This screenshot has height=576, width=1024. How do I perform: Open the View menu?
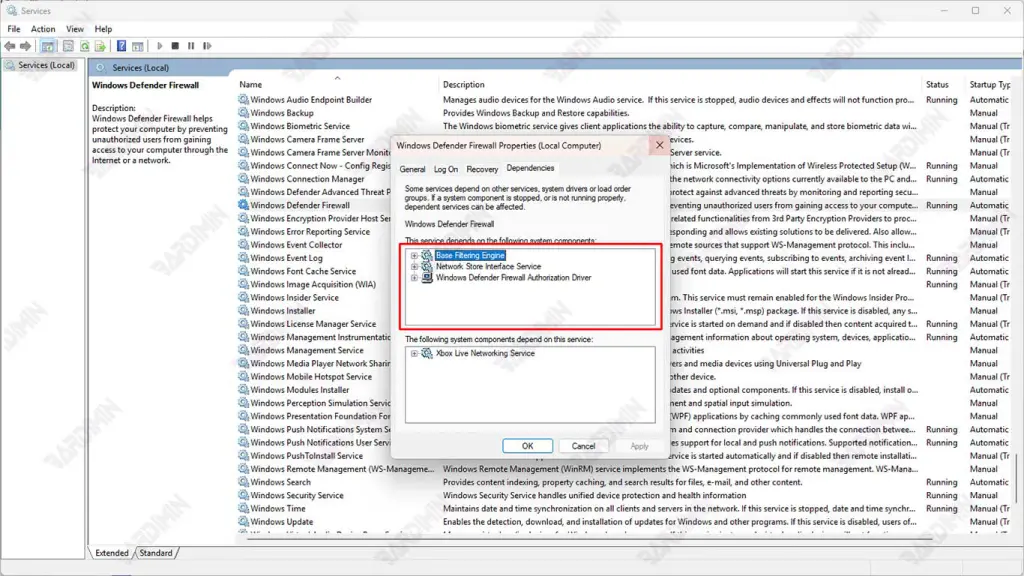[x=74, y=29]
